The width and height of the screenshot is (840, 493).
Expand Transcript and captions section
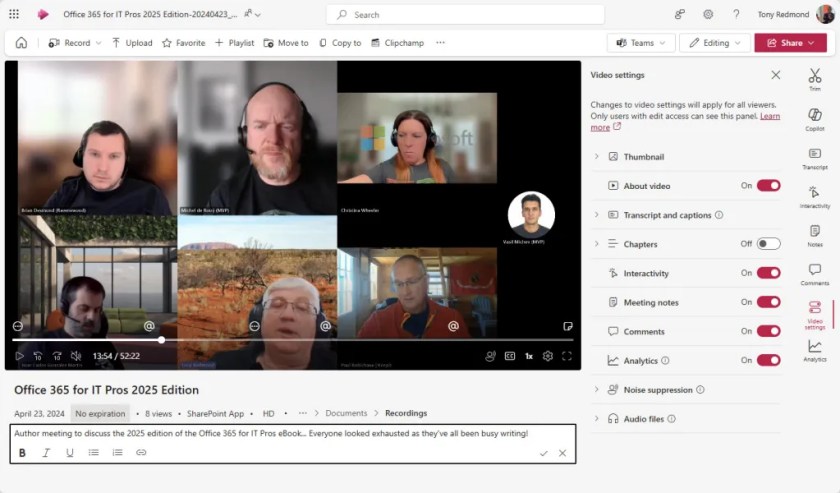tap(596, 215)
